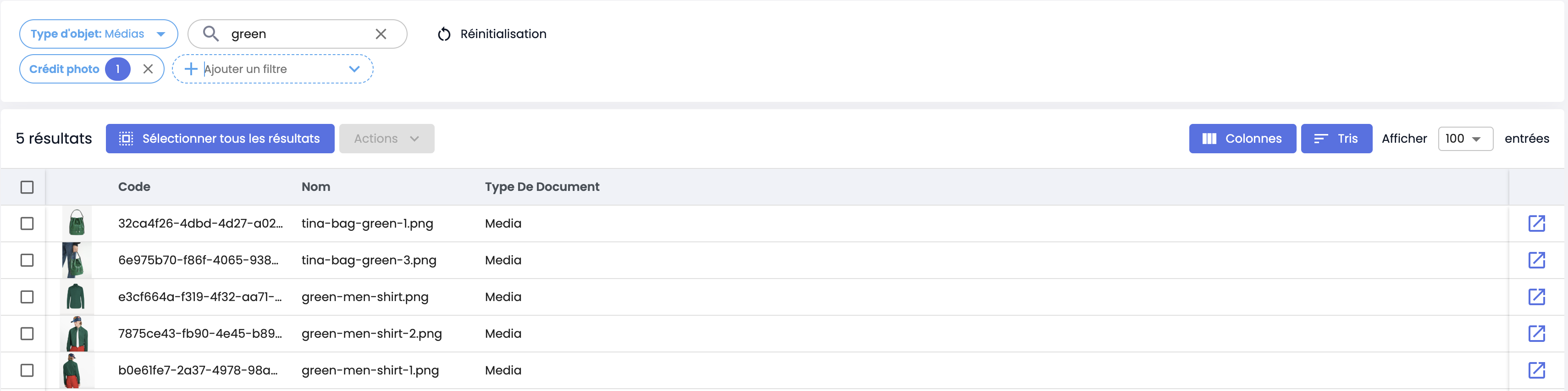1568x391 pixels.
Task: Check the green-men-shirt-2.png row checkbox
Action: 27,333
